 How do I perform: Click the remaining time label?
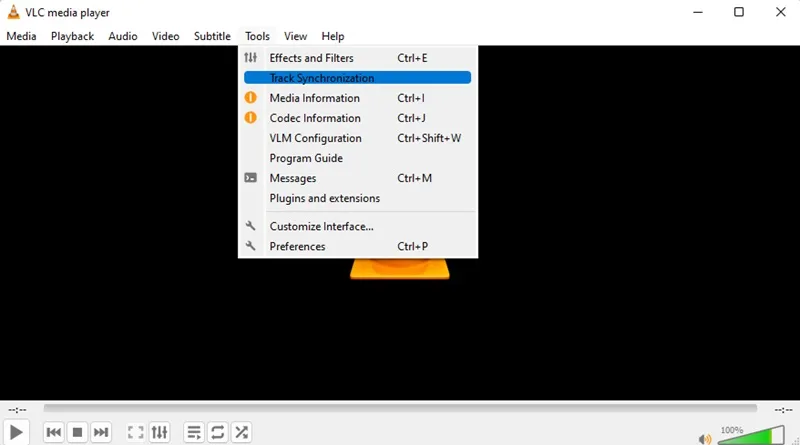click(x=783, y=410)
